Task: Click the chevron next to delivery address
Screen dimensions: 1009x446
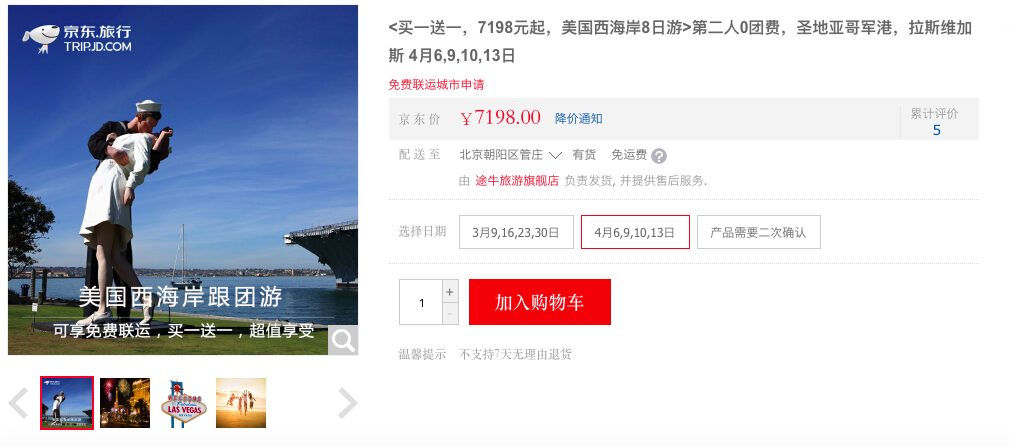Action: 555,155
